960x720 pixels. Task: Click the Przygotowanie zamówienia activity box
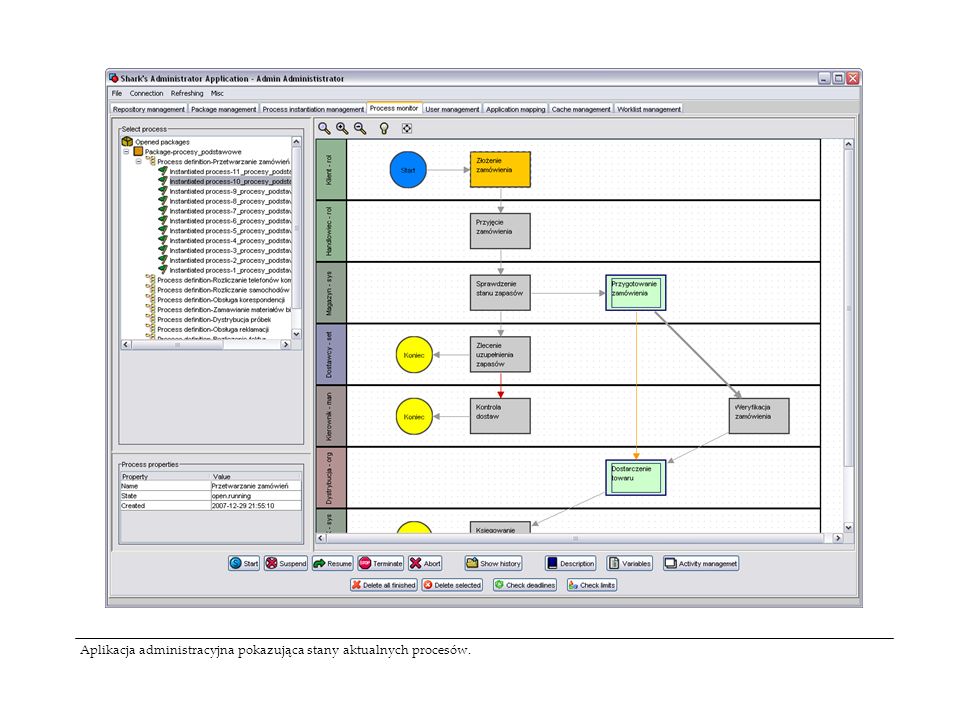[636, 293]
